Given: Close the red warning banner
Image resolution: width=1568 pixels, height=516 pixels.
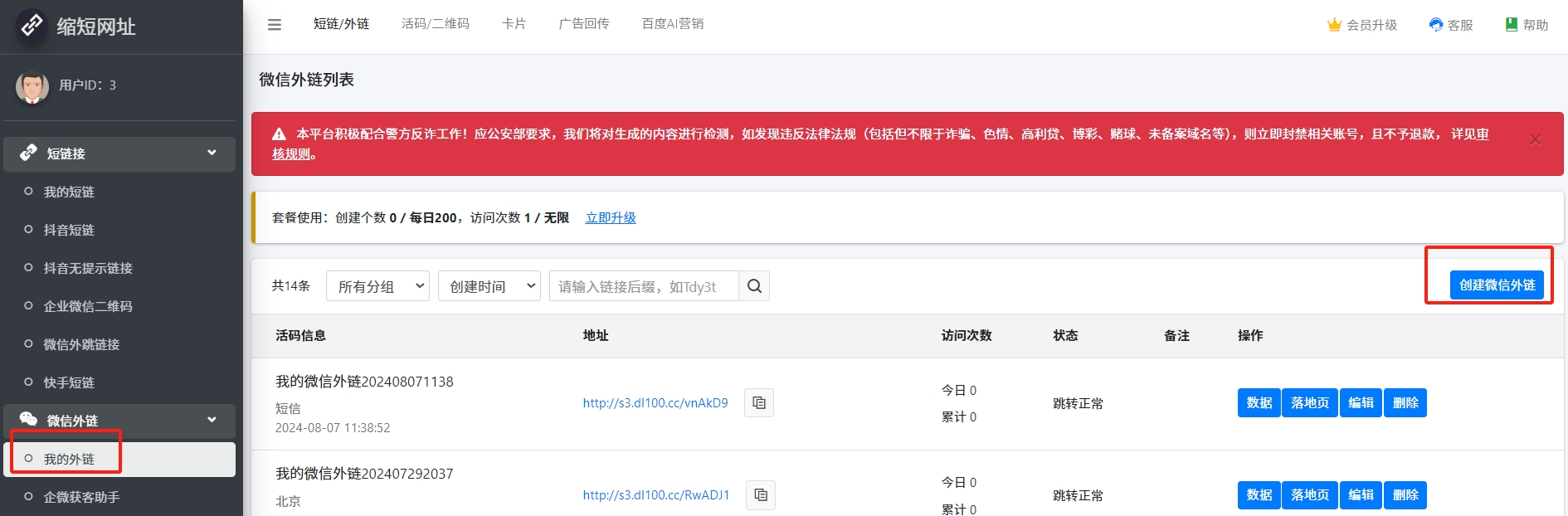Looking at the screenshot, I should point(1535,139).
